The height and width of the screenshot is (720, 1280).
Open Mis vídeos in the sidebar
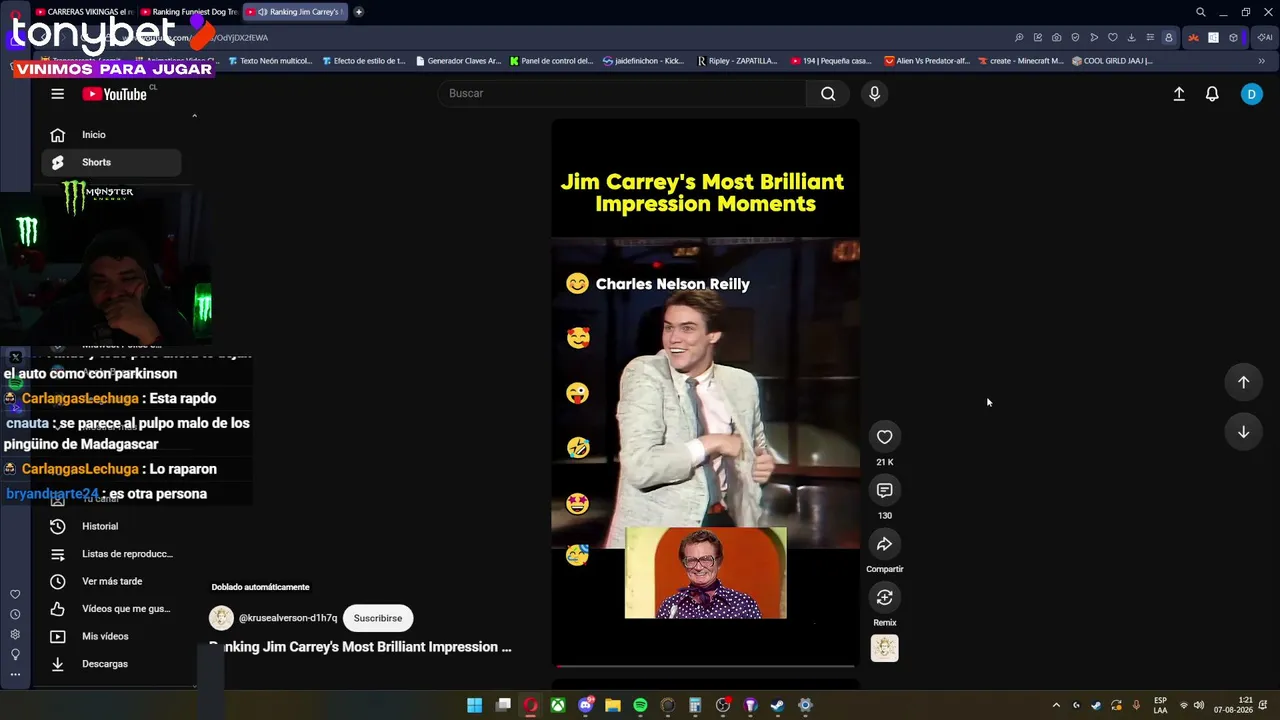click(111, 636)
